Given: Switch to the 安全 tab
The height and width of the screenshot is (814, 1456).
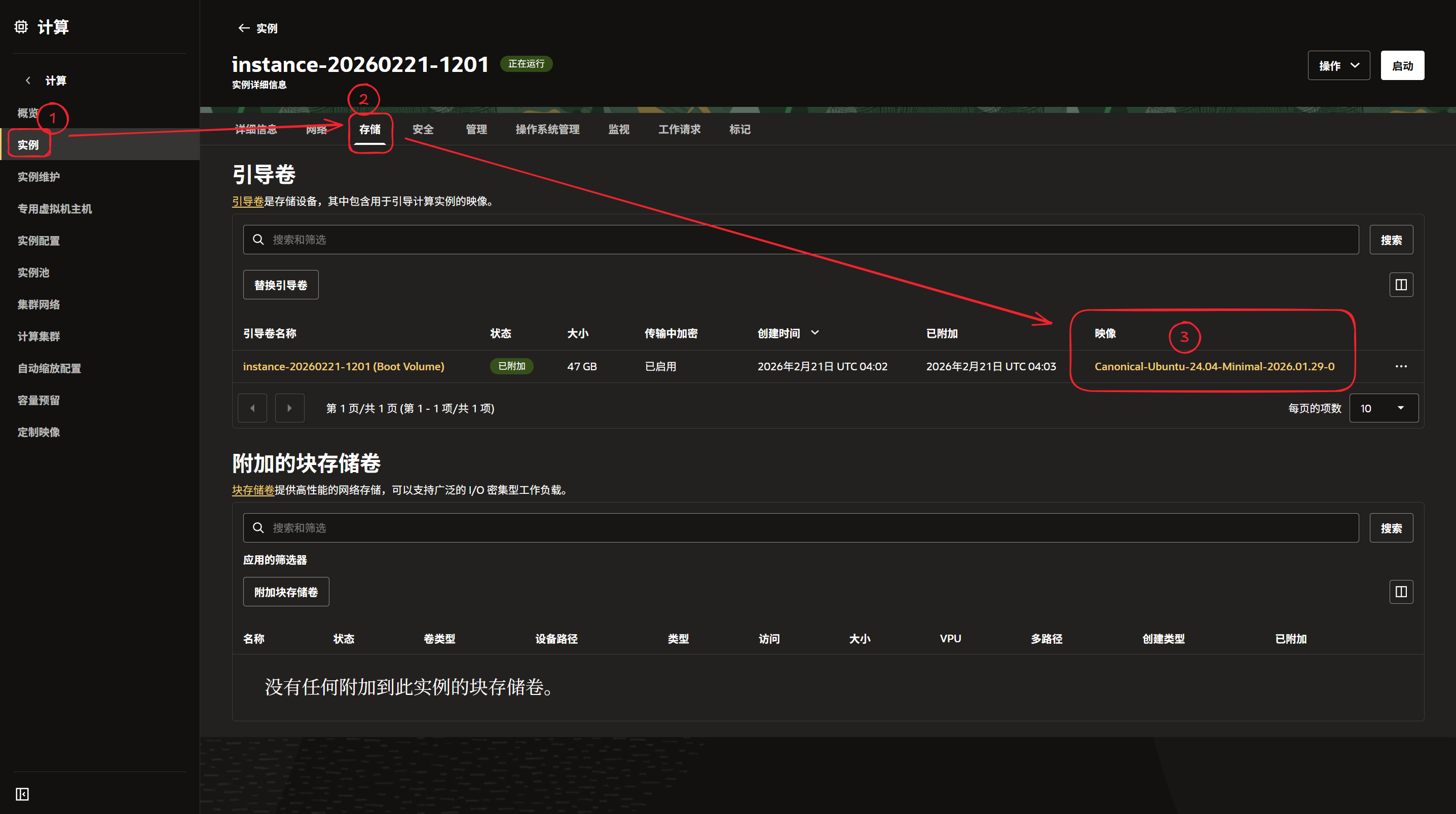Looking at the screenshot, I should click(423, 130).
